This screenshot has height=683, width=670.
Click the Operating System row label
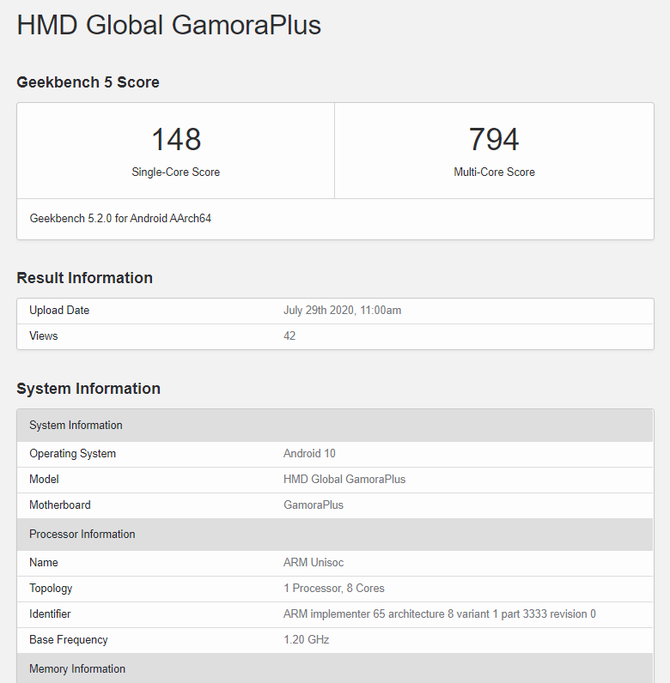(x=73, y=453)
